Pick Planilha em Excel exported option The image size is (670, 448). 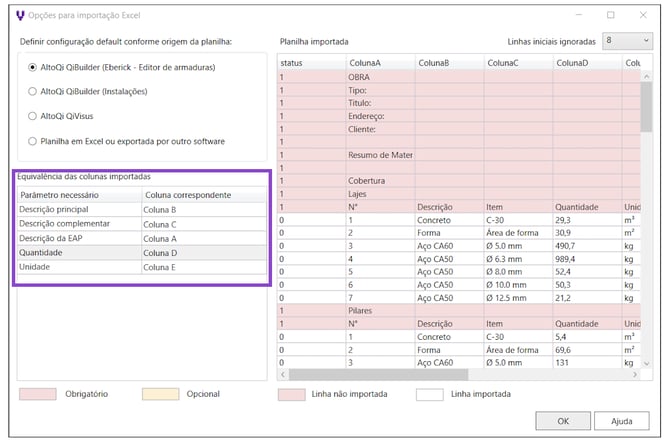click(x=35, y=141)
